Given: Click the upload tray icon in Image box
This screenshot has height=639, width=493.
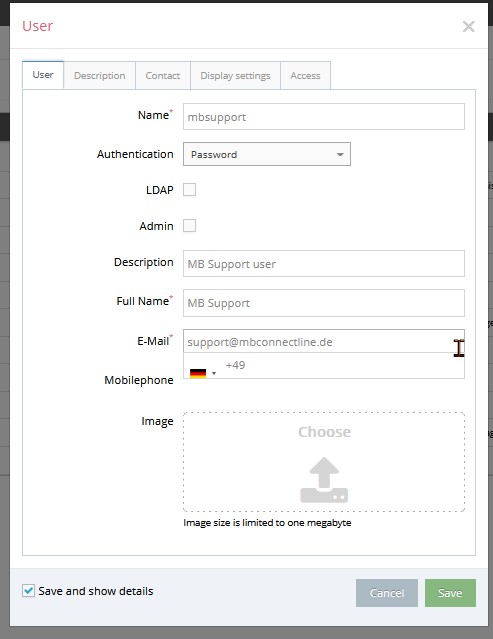Looking at the screenshot, I should click(324, 480).
